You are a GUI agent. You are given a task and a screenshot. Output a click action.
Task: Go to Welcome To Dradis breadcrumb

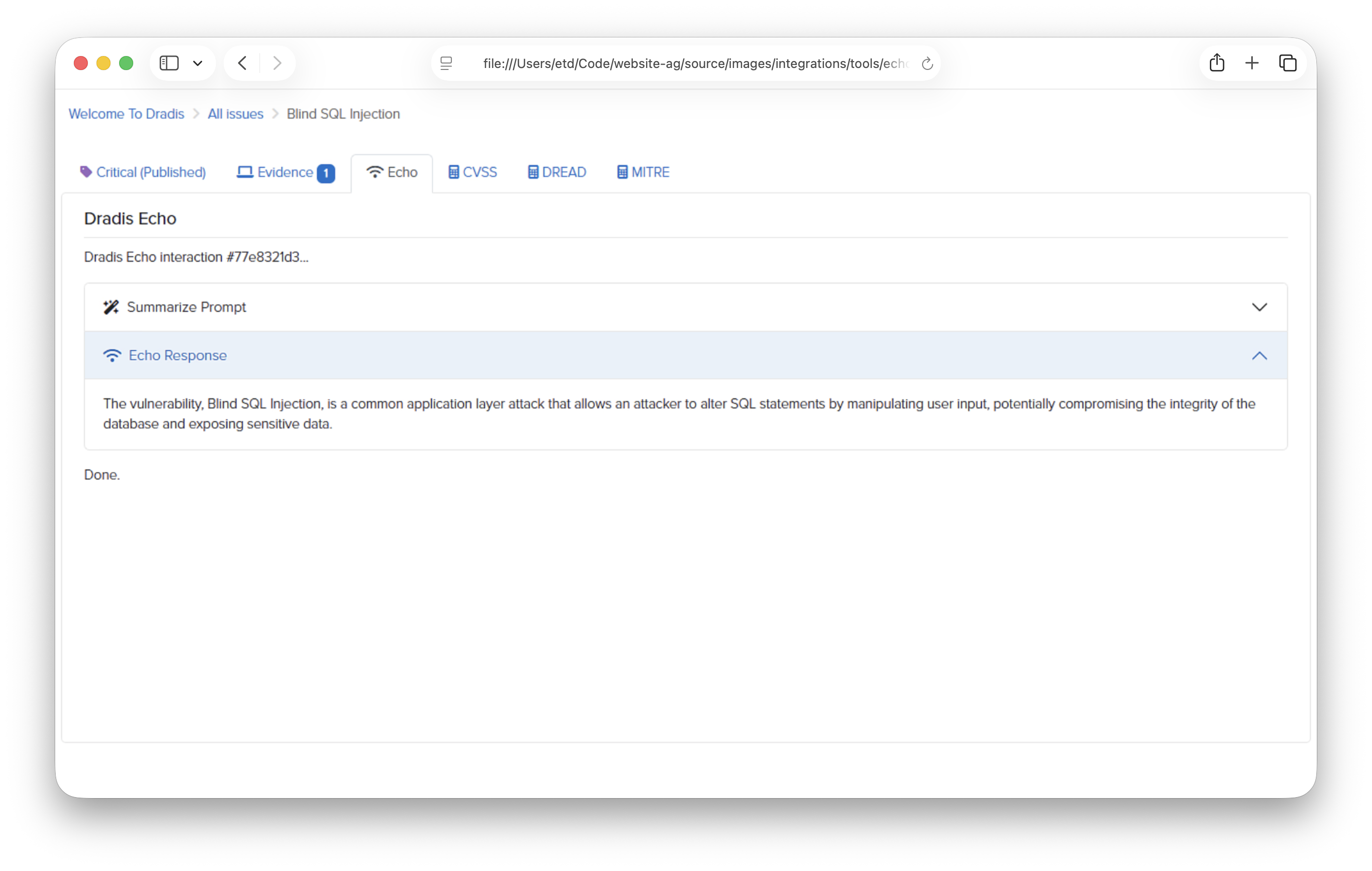click(x=126, y=113)
